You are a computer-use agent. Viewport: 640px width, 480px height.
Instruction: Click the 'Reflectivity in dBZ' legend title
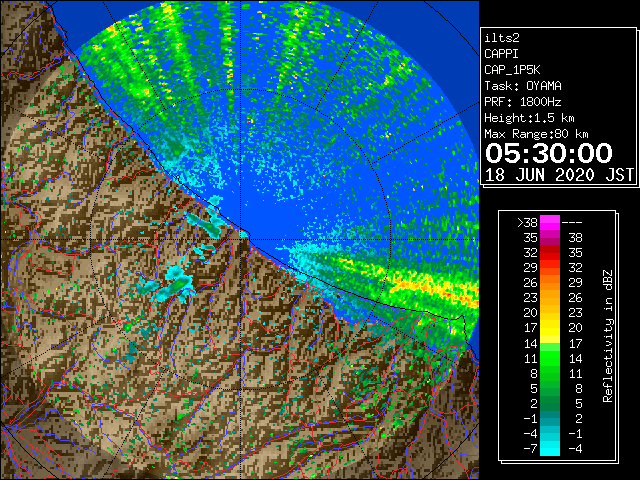pos(607,336)
